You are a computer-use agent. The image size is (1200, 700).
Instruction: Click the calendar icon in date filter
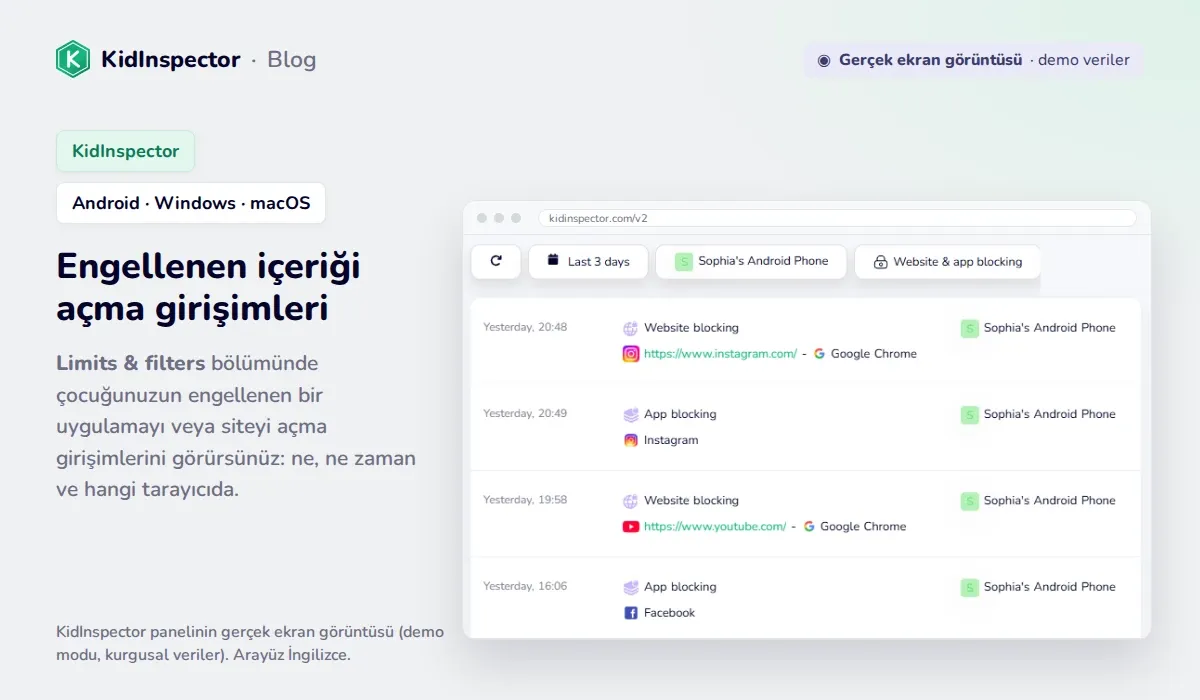click(553, 260)
